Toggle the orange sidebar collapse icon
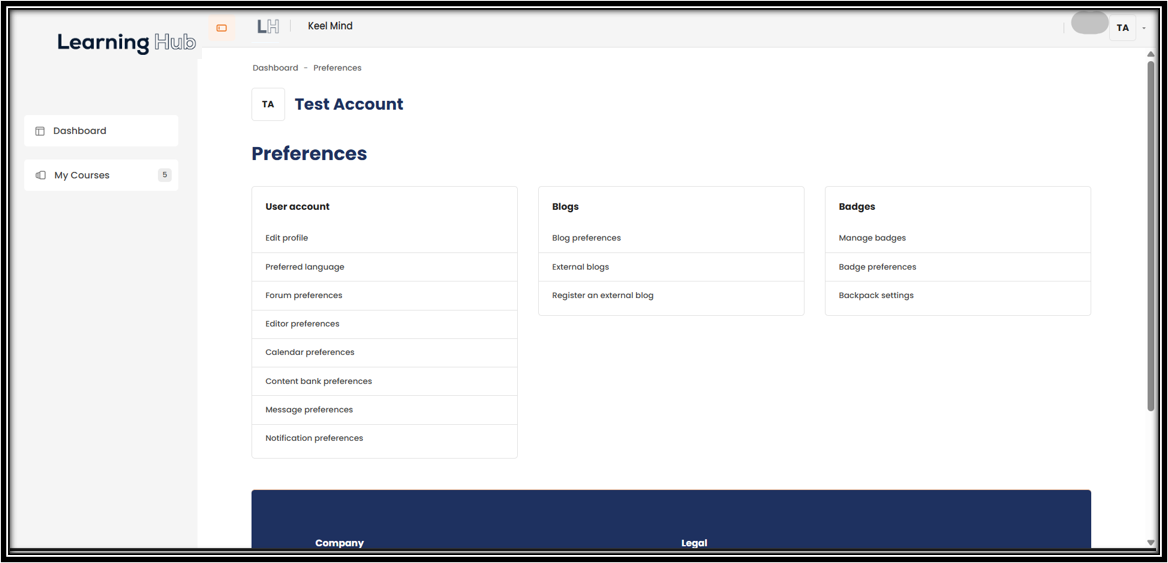Screen dimensions: 1168x563 (221, 28)
